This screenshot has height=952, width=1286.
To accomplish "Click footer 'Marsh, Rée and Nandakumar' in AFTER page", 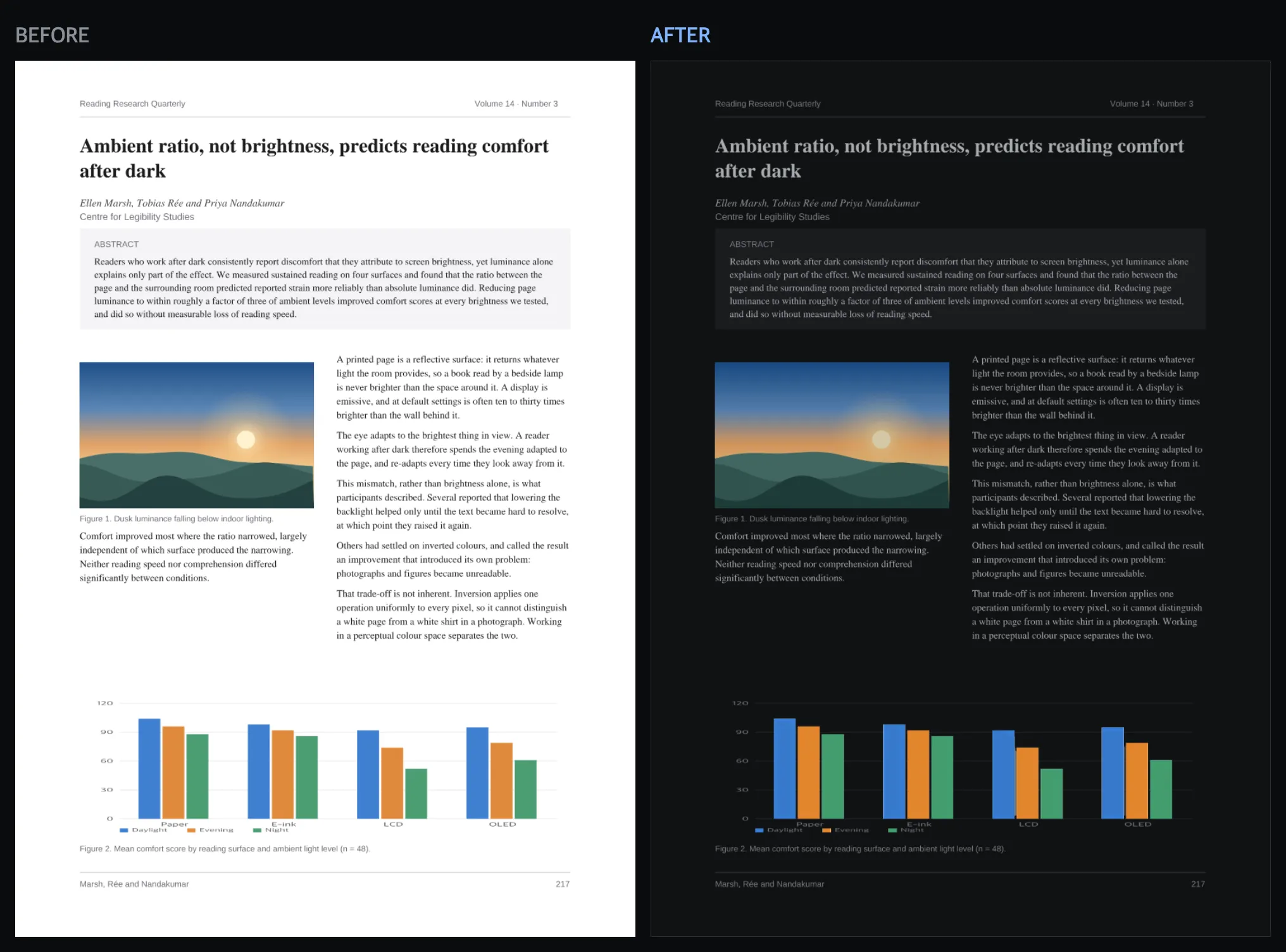I will (x=770, y=884).
